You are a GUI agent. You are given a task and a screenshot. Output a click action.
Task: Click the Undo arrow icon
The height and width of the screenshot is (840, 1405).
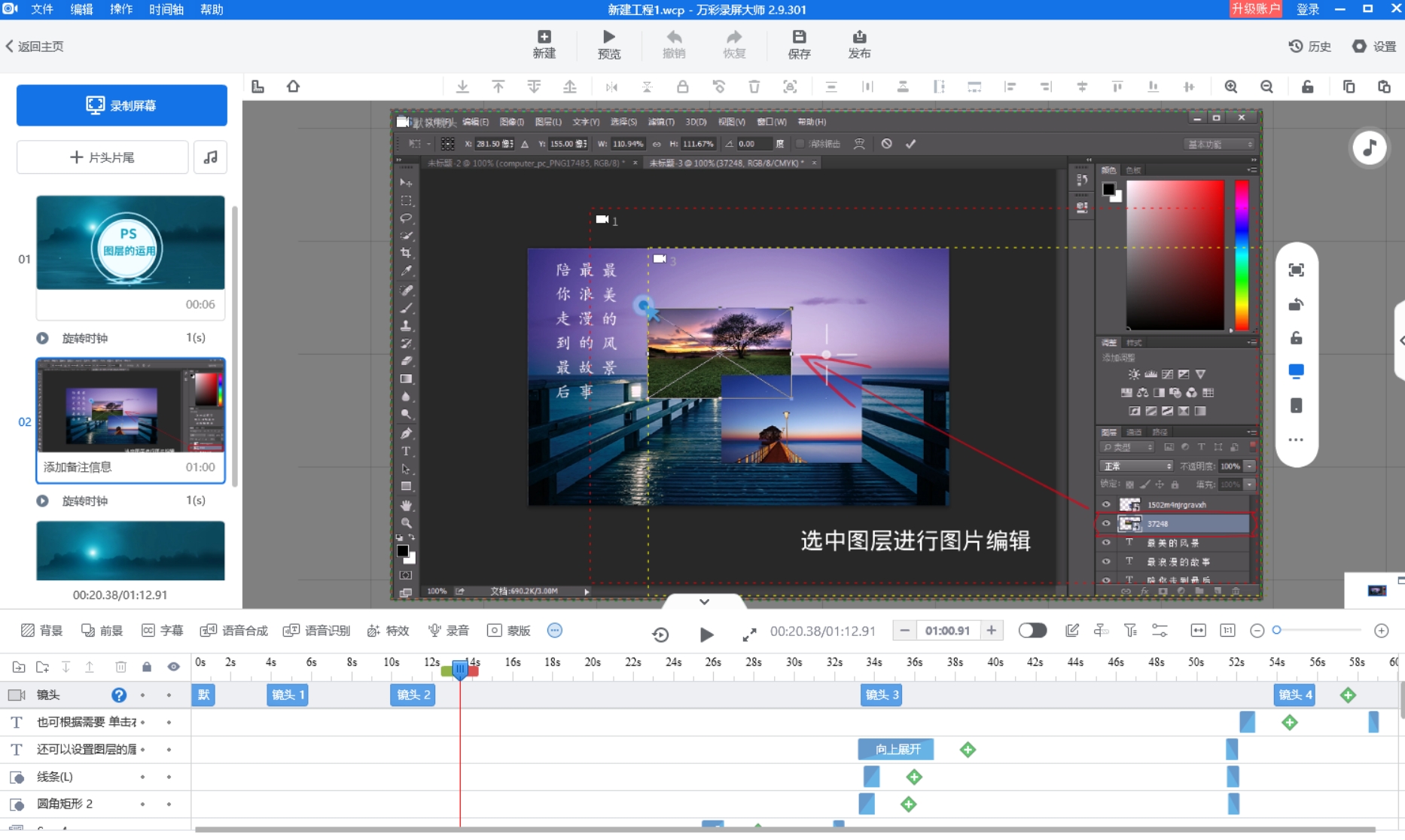point(674,37)
